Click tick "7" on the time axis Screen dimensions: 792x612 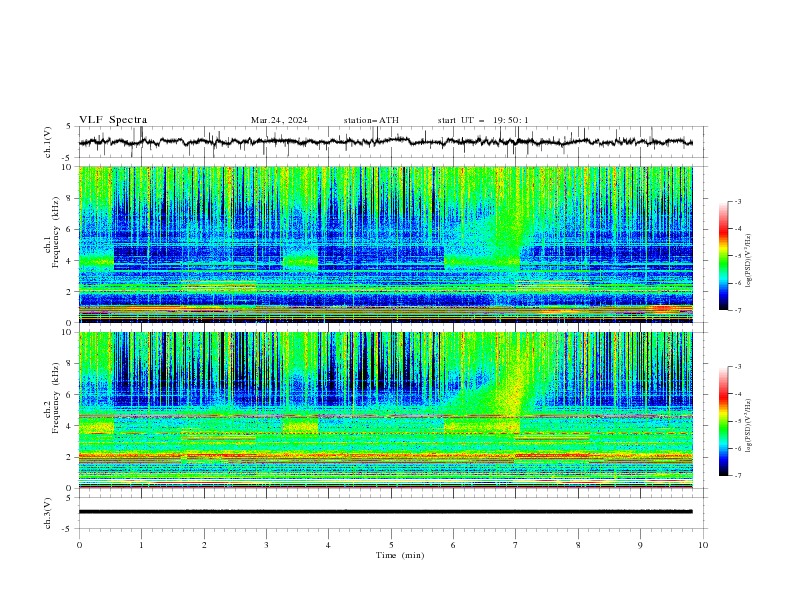(x=516, y=545)
